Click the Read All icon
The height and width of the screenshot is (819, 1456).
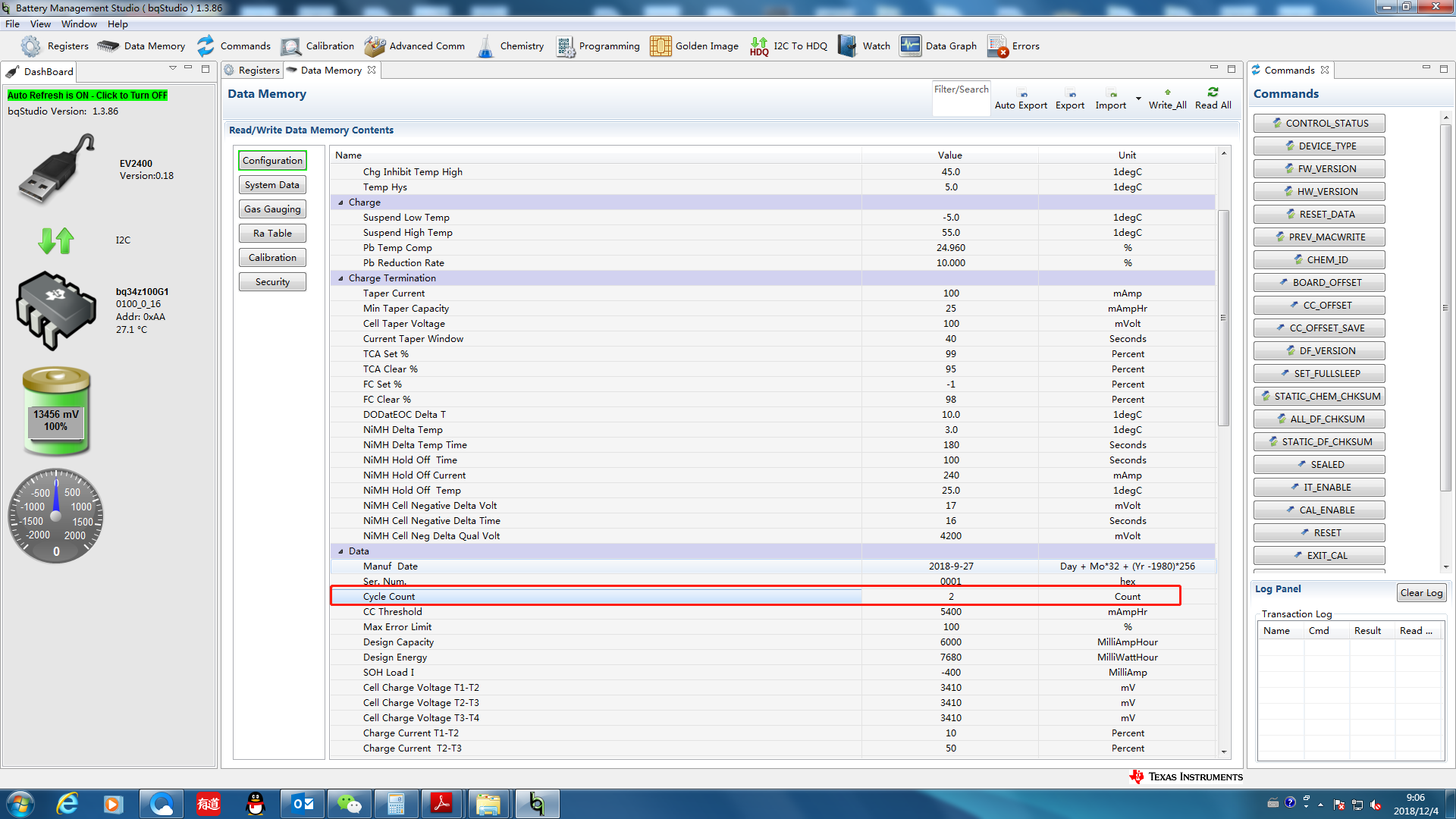[1213, 93]
